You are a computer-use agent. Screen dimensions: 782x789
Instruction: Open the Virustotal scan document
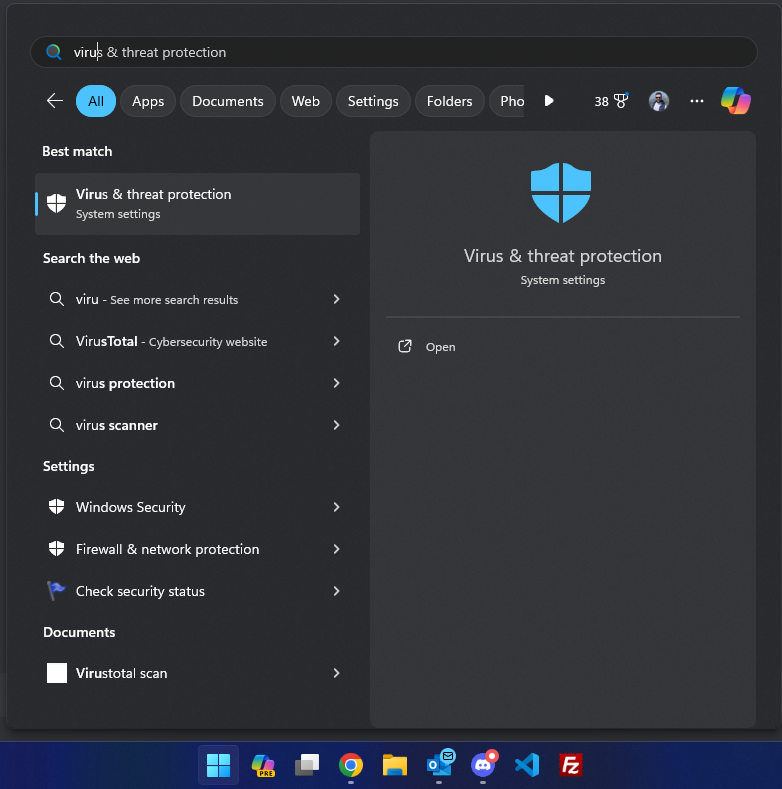pos(197,673)
